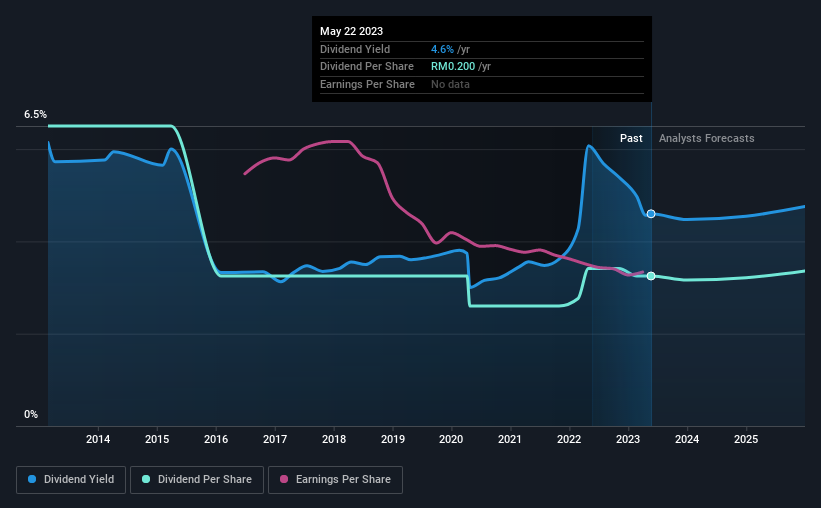Click the 2024 x-axis label
821x508 pixels.
click(x=687, y=439)
